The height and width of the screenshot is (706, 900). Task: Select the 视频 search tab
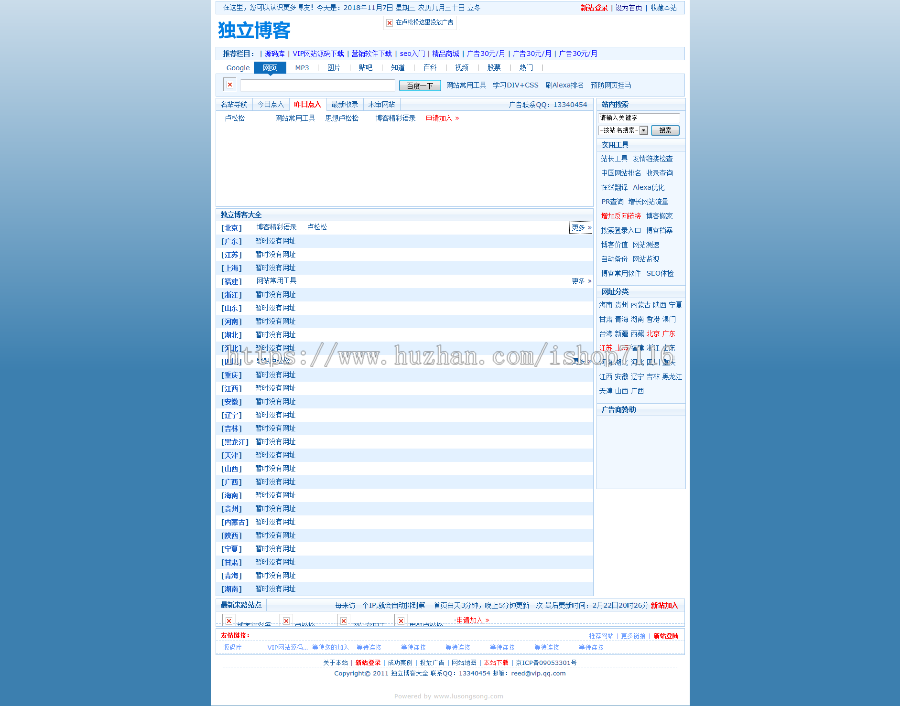pyautogui.click(x=461, y=68)
